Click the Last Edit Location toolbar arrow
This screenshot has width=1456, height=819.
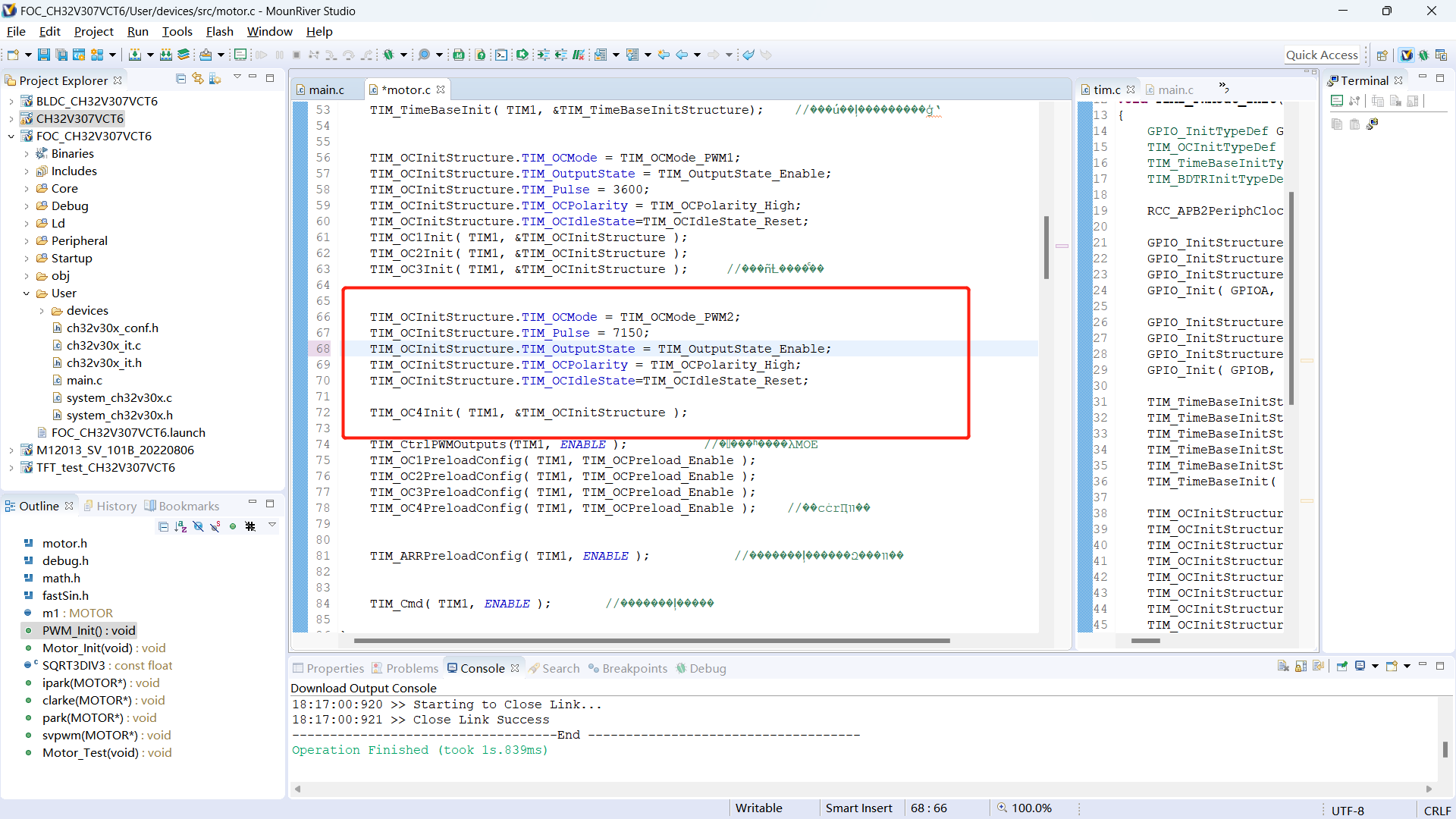(664, 55)
